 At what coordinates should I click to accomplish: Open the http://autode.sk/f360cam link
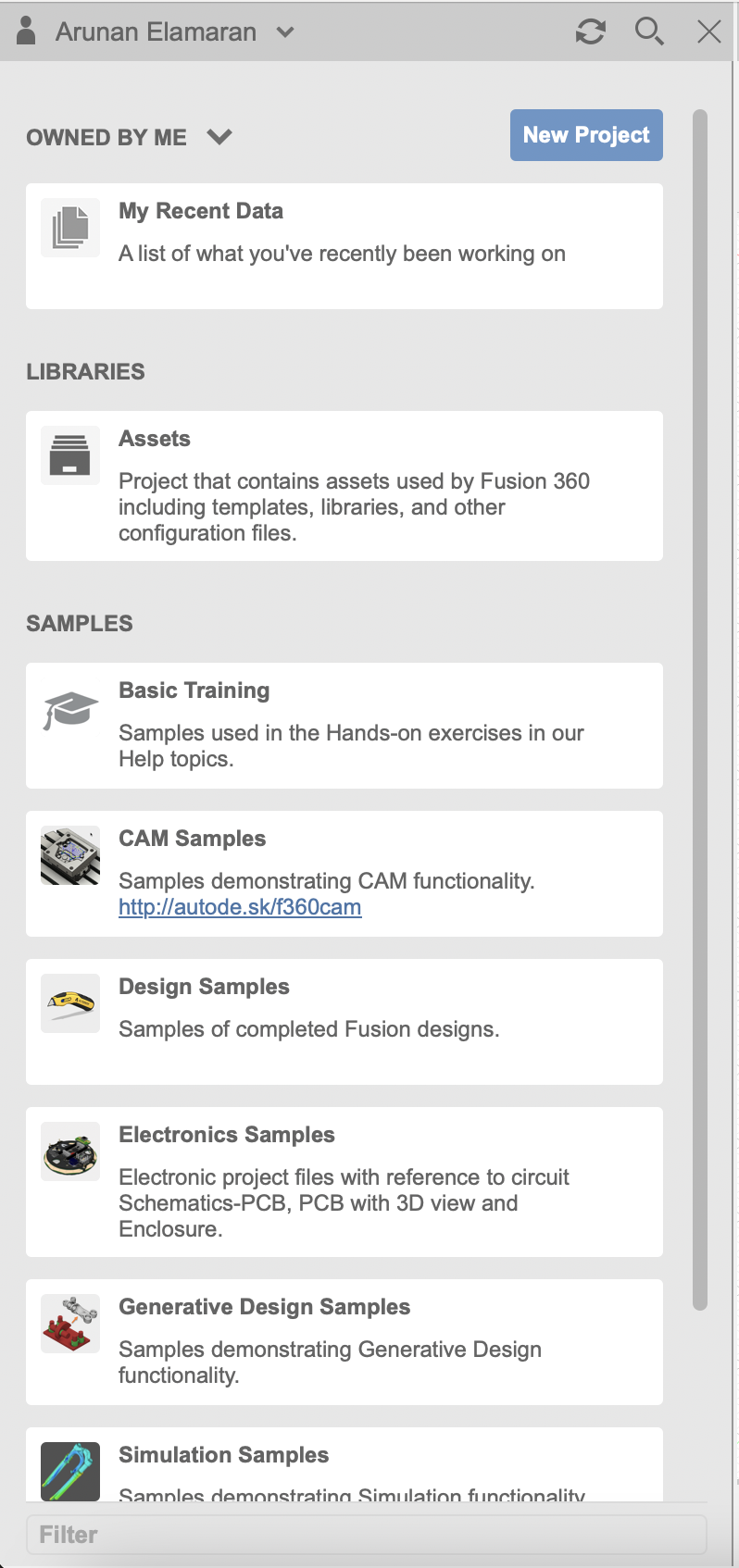click(x=239, y=907)
